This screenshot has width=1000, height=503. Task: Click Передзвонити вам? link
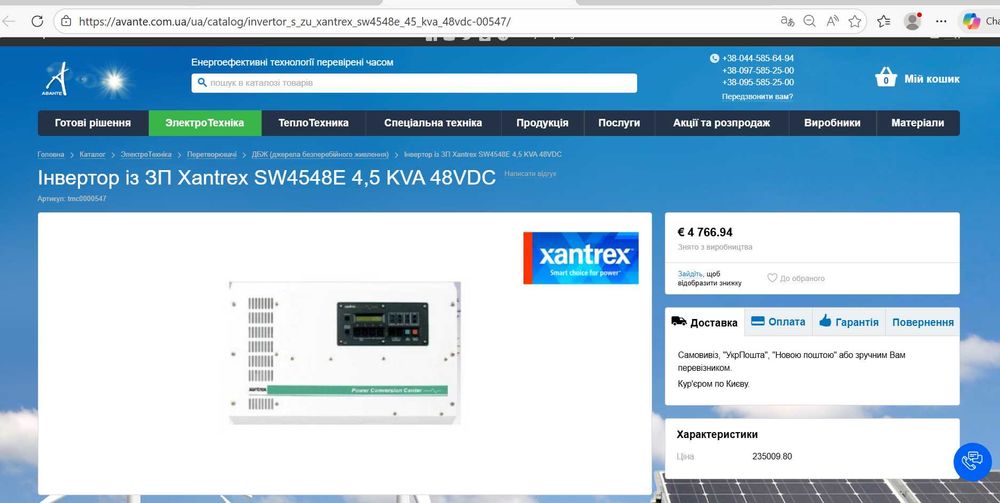tap(758, 97)
